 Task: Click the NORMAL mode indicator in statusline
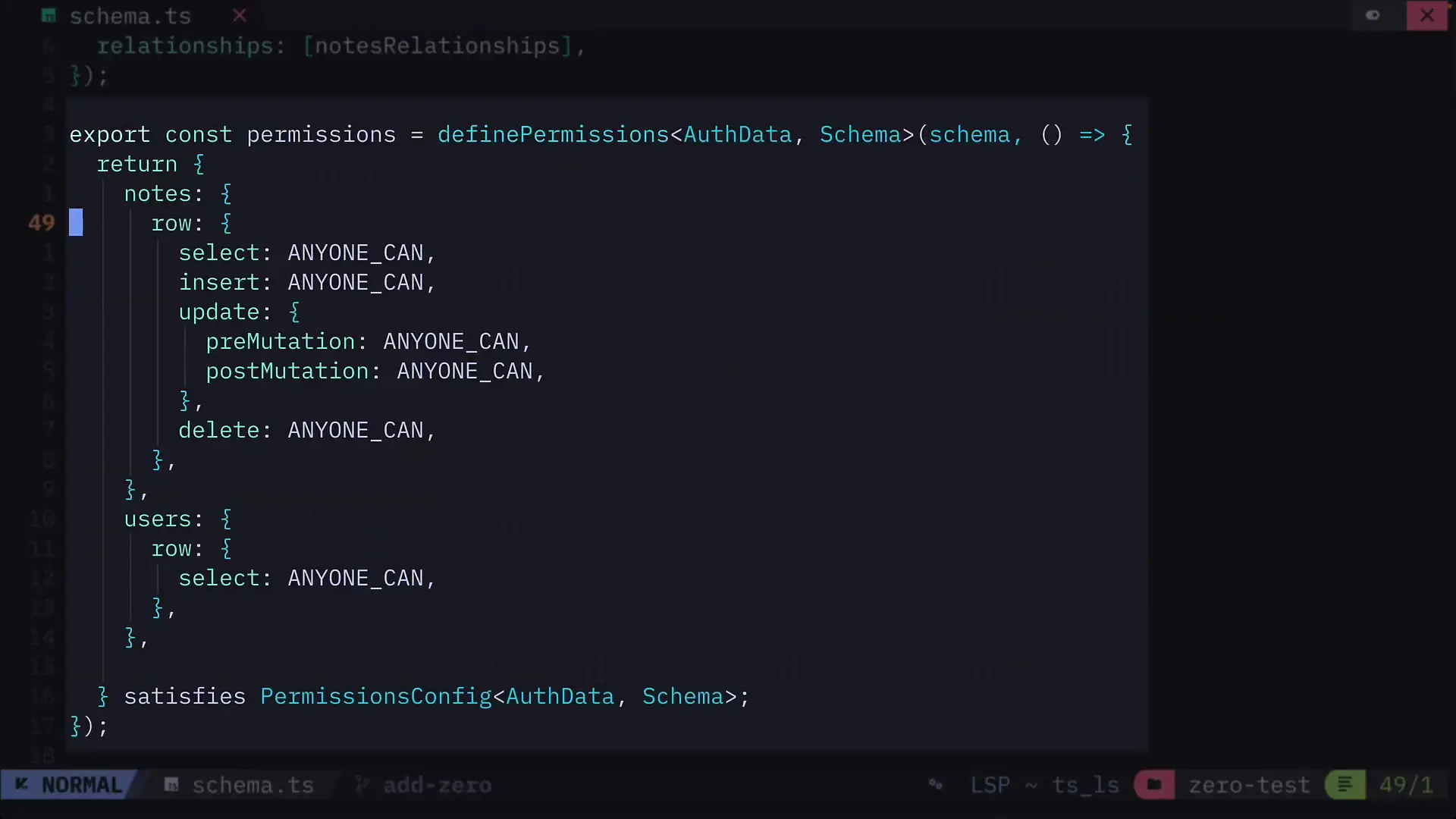tap(82, 785)
